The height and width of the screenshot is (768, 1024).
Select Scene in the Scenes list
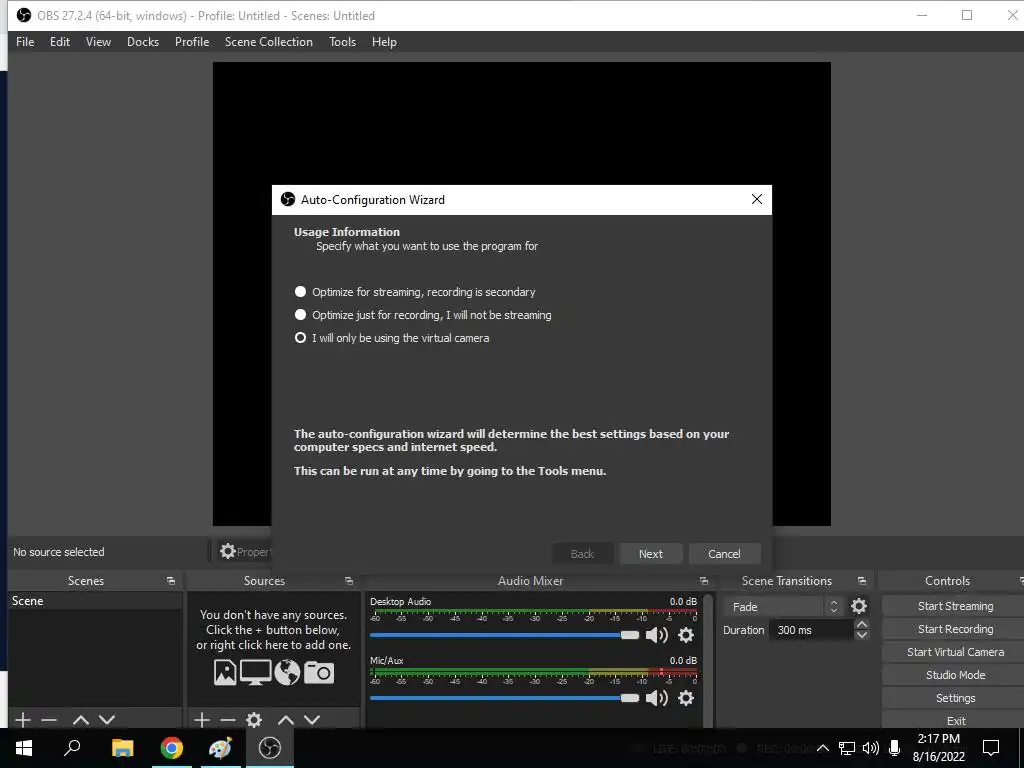95,601
